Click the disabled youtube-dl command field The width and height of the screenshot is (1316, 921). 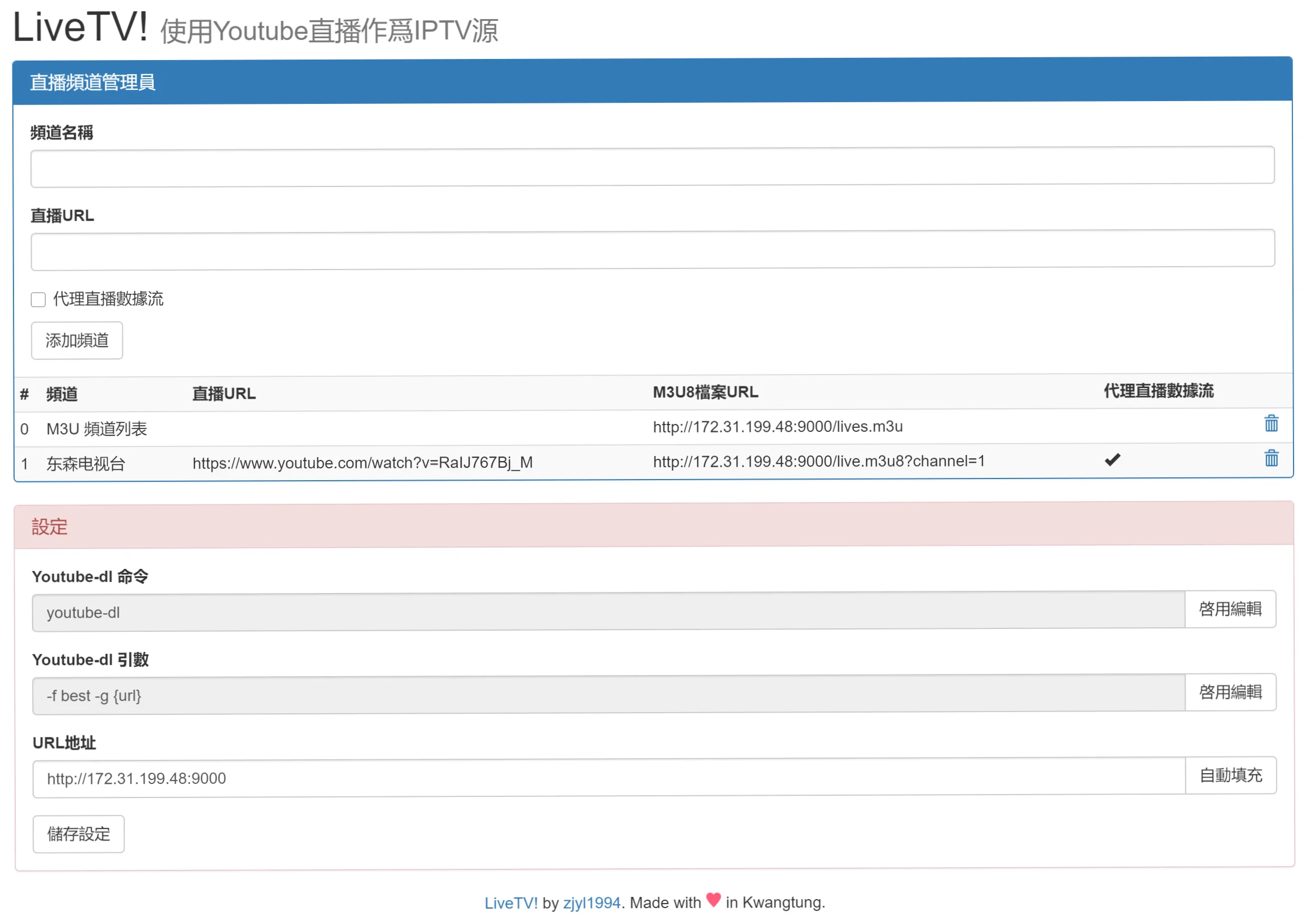tap(608, 612)
